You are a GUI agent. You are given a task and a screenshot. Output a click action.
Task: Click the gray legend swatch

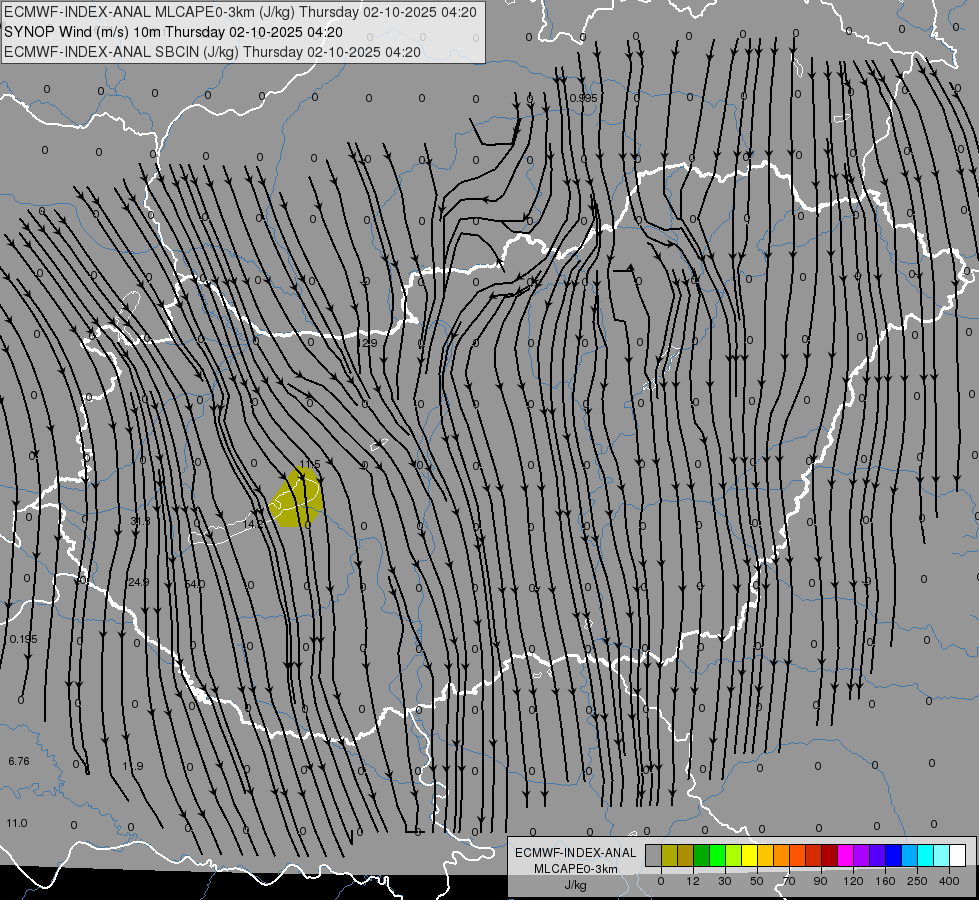tap(654, 855)
